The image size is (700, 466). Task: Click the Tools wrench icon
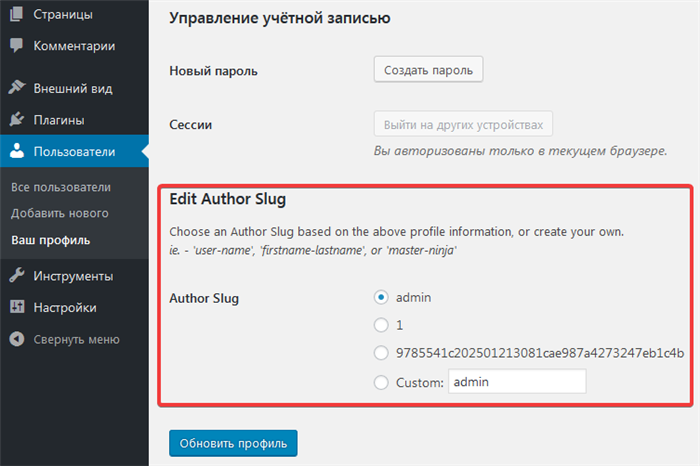[x=17, y=275]
